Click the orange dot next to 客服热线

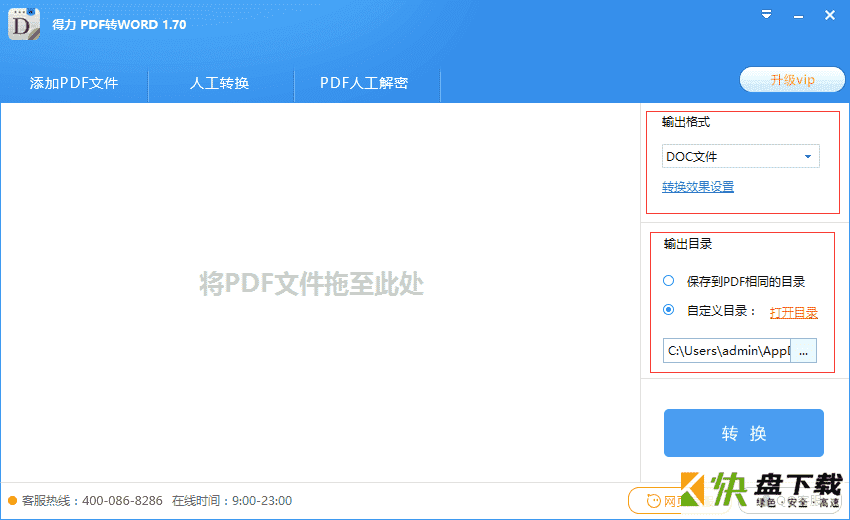click(12, 500)
